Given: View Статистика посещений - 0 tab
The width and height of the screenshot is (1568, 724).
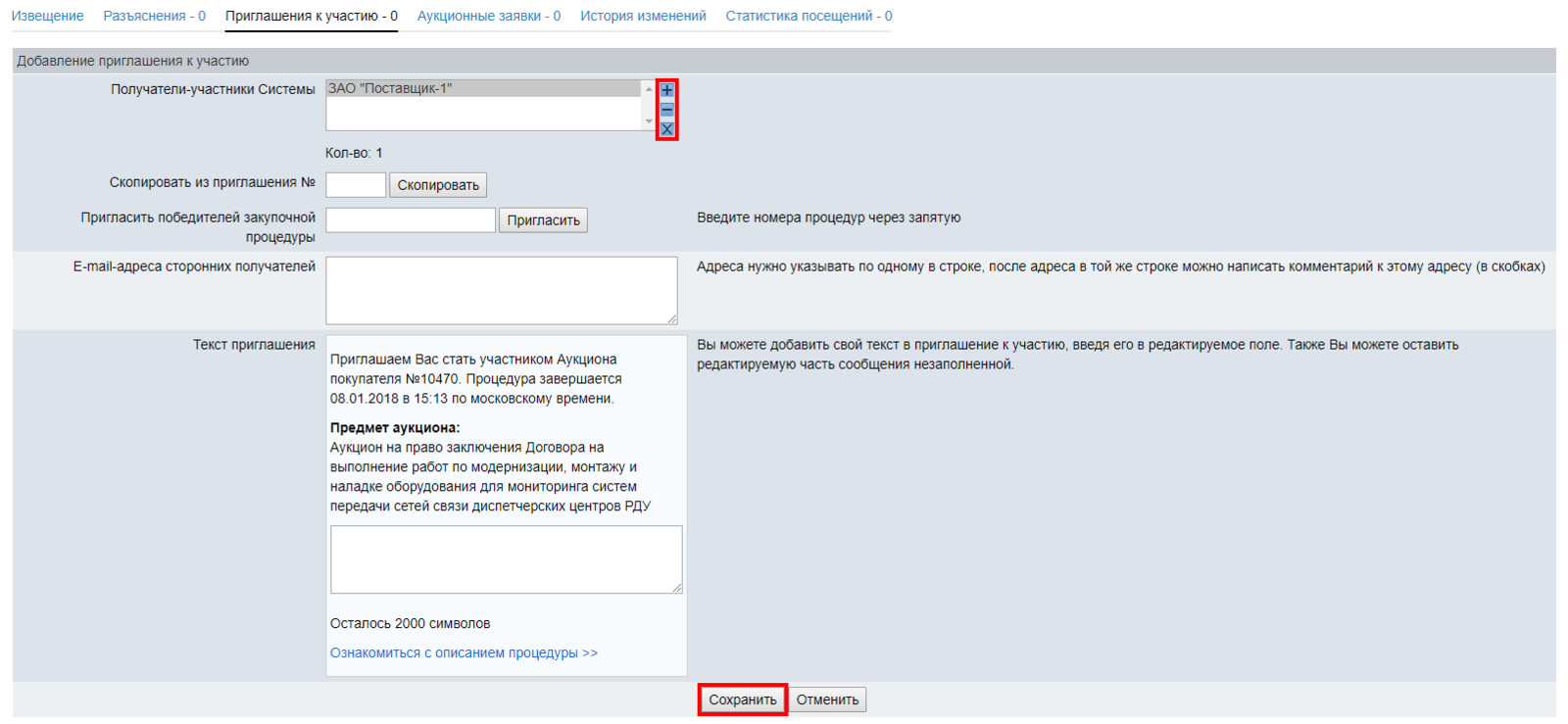Looking at the screenshot, I should pos(808,16).
